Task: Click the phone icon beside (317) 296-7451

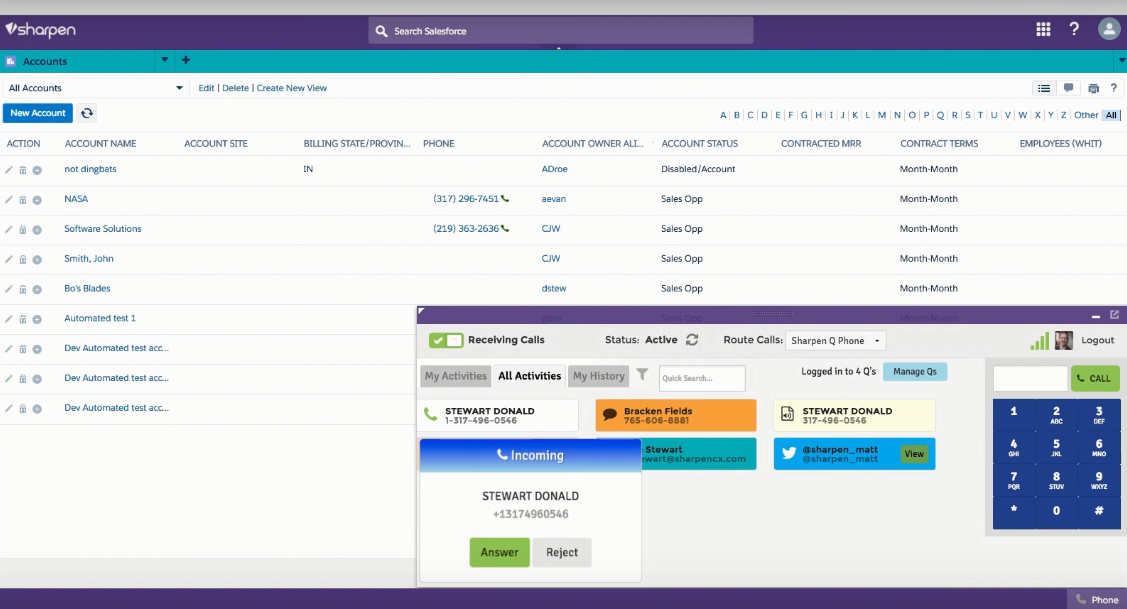Action: click(x=505, y=198)
